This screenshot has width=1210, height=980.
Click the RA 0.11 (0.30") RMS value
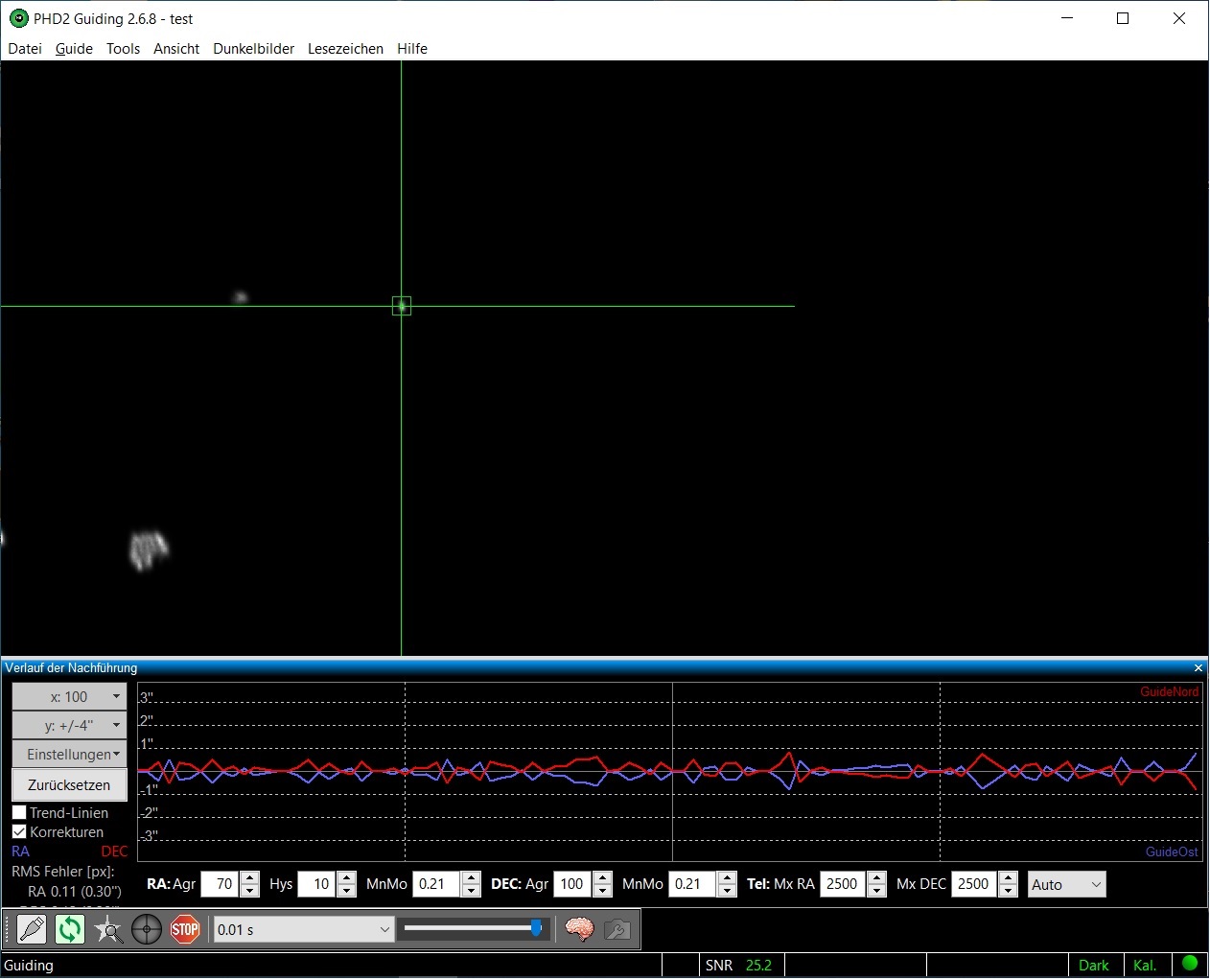coord(75,891)
